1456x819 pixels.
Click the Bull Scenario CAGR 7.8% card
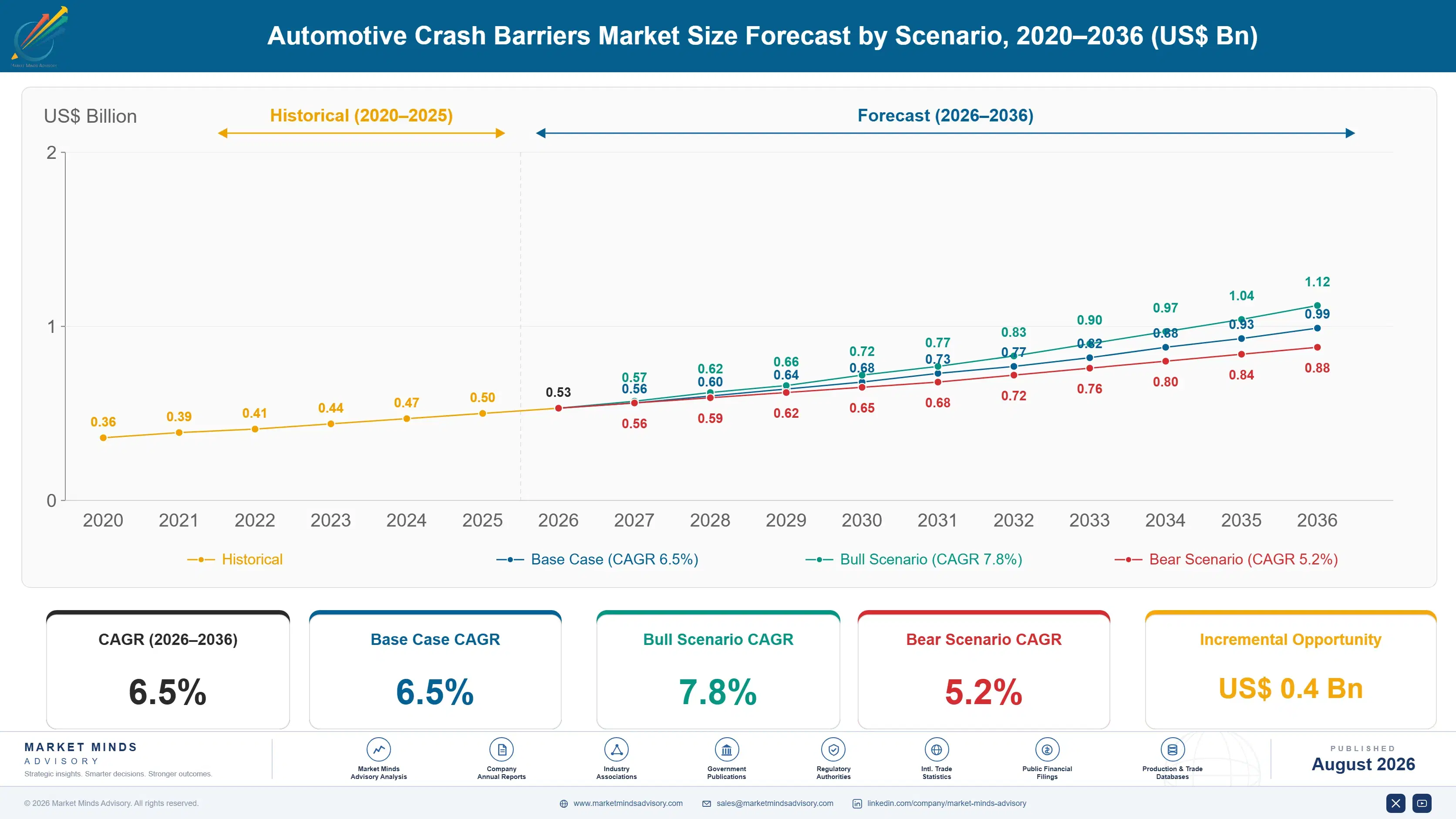point(718,669)
